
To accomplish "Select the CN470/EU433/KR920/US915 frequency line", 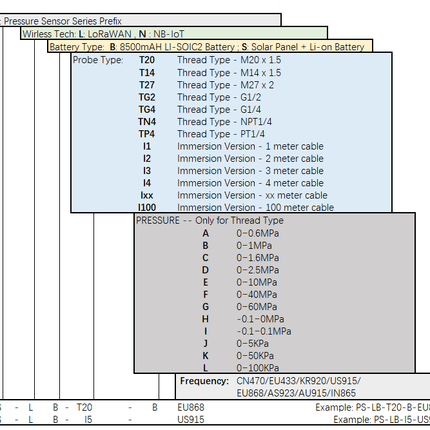I will 299,381.
